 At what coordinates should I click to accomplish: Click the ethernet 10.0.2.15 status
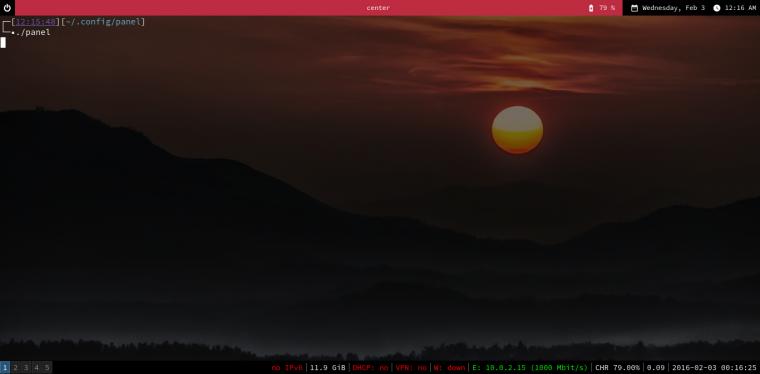pyautogui.click(x=530, y=368)
